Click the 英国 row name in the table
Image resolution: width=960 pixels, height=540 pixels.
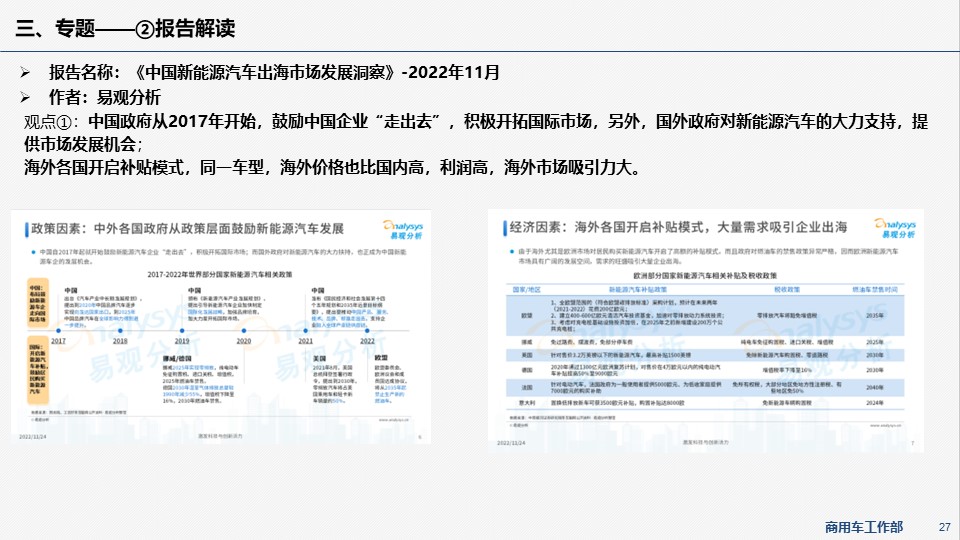pyautogui.click(x=527, y=355)
